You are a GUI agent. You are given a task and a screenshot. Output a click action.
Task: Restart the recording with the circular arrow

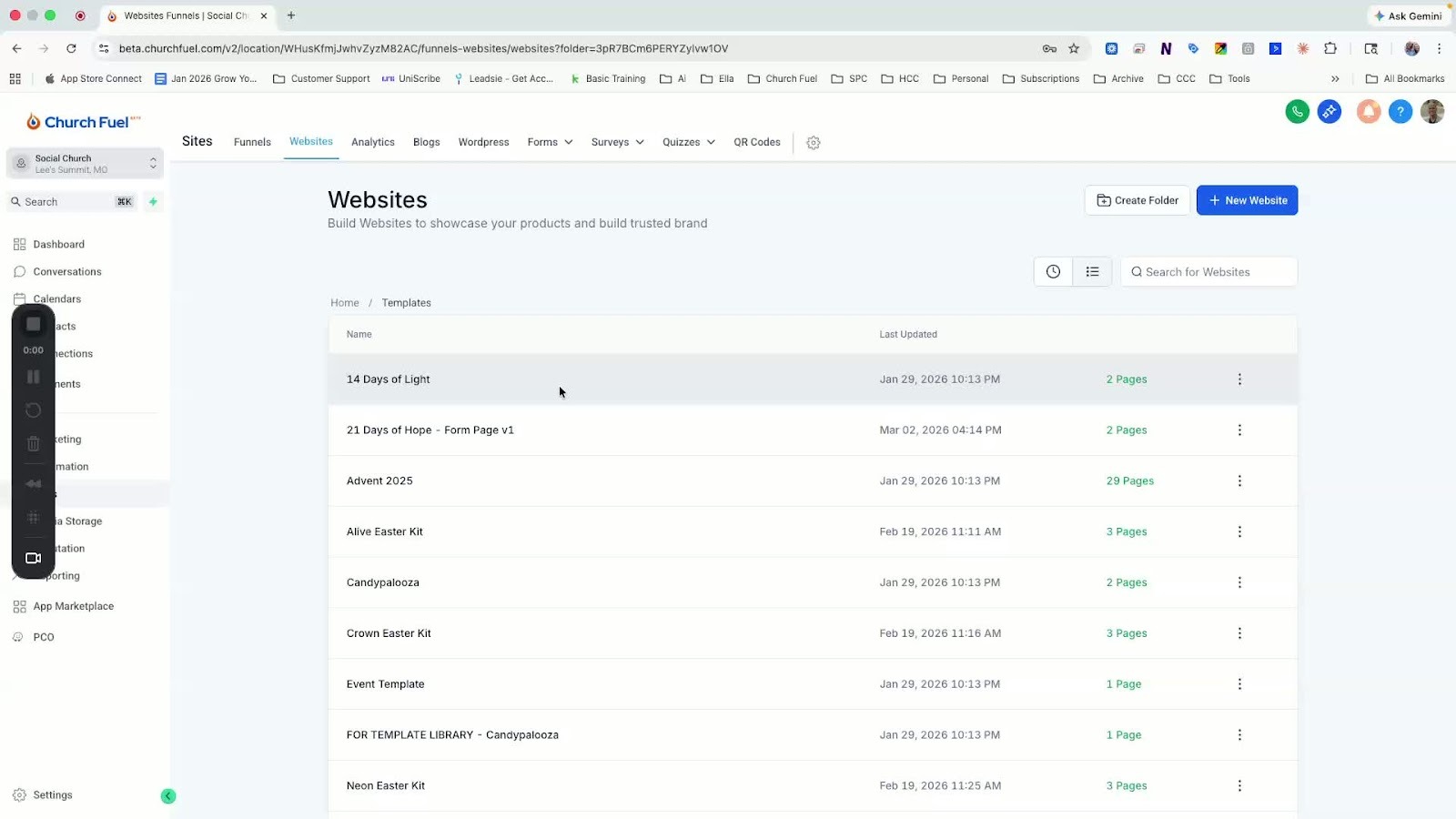pos(34,410)
